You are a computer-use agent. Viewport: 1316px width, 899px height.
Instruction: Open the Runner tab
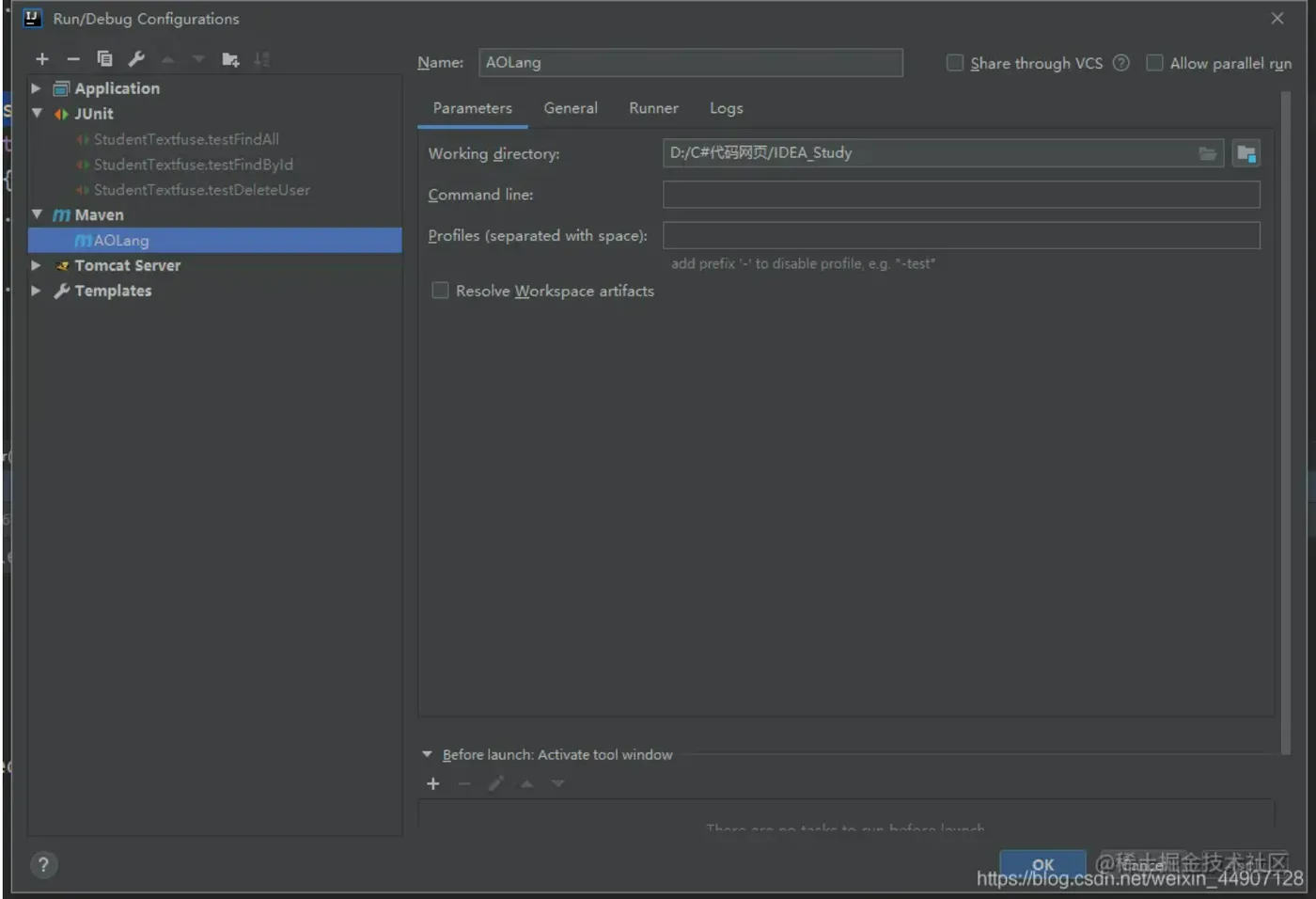tap(654, 108)
